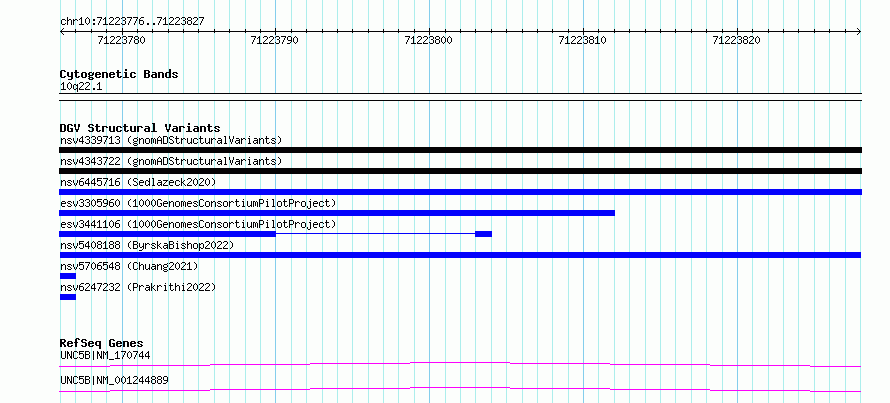Image resolution: width=890 pixels, height=403 pixels.
Task: Click left arrow of the coordinate ruler
Action: 62,32
